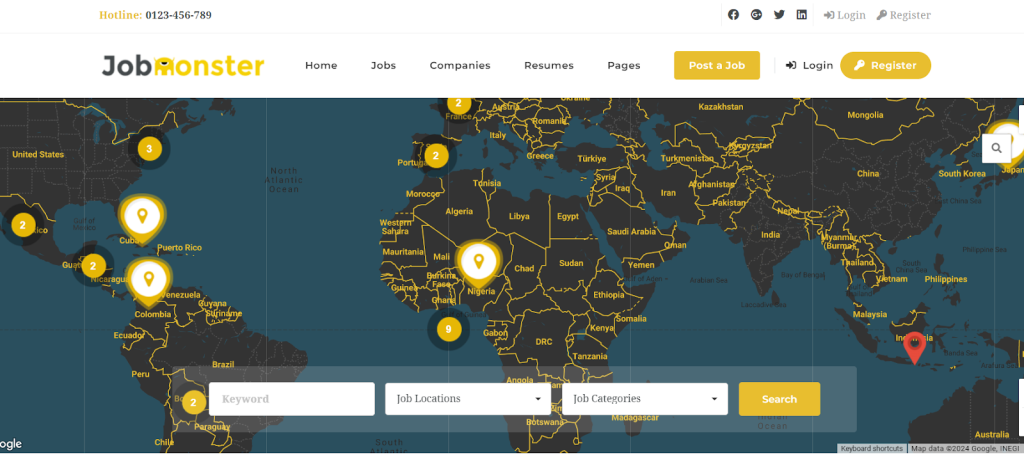Open the Twitter social icon
Screen dimensions: 1024x455
[x=779, y=15]
